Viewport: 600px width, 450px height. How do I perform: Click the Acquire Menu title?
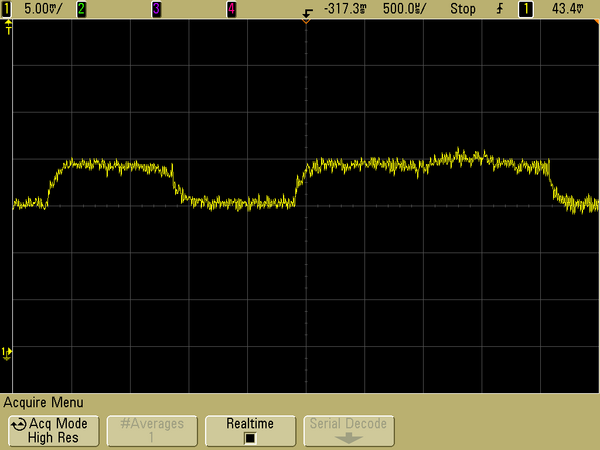[x=43, y=403]
